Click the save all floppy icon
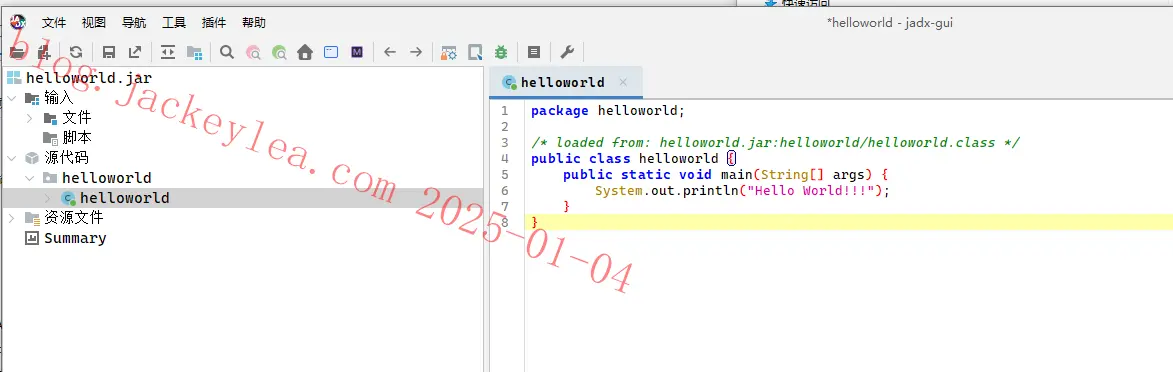 tap(108, 52)
